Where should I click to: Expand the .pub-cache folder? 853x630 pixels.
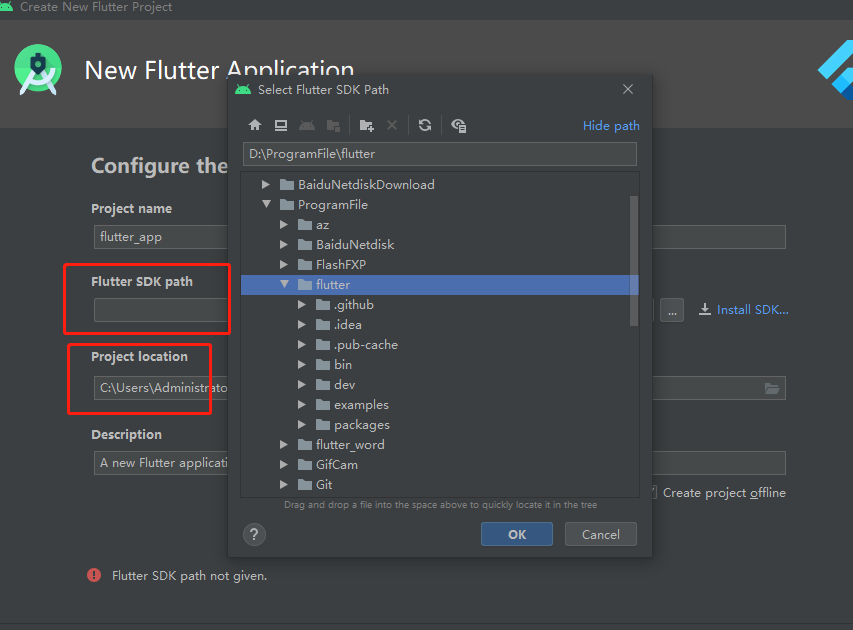tap(301, 344)
